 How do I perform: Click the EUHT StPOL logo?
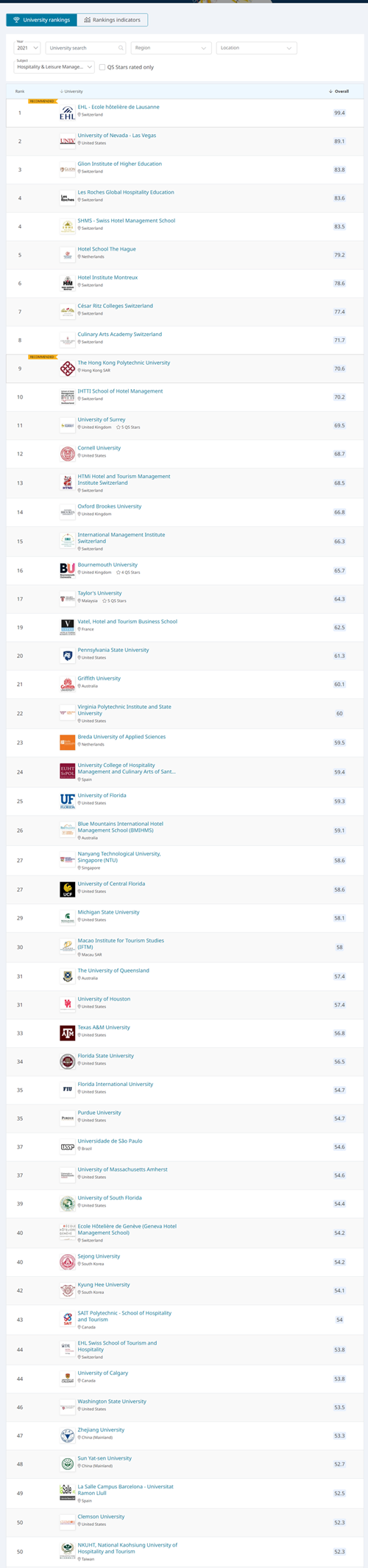[68, 771]
